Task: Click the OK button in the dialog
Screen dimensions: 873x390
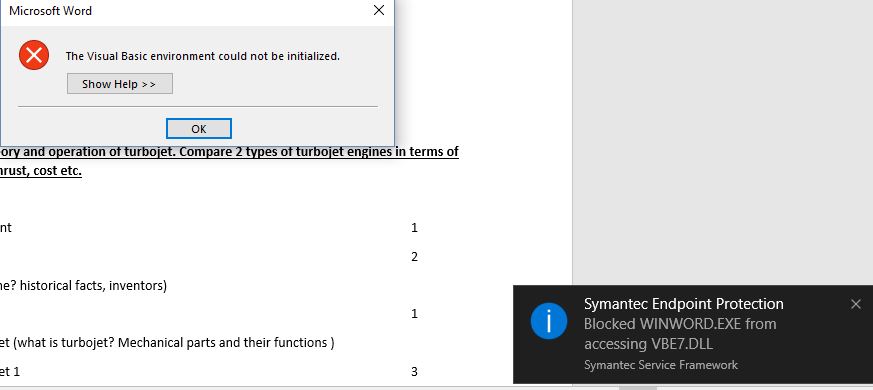Action: [x=199, y=129]
